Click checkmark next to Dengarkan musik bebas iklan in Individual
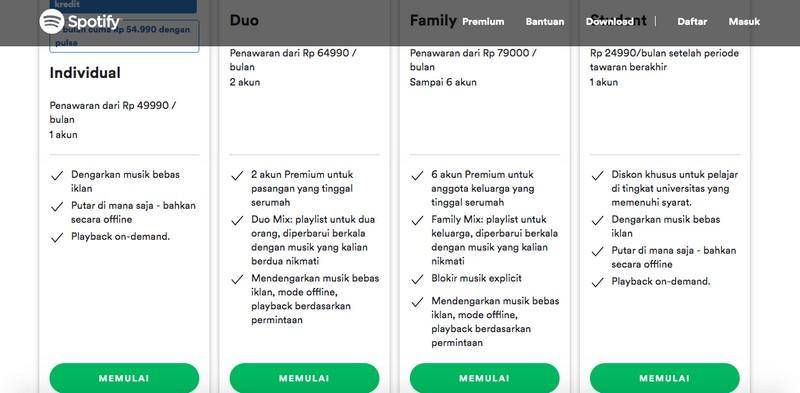 [57, 176]
